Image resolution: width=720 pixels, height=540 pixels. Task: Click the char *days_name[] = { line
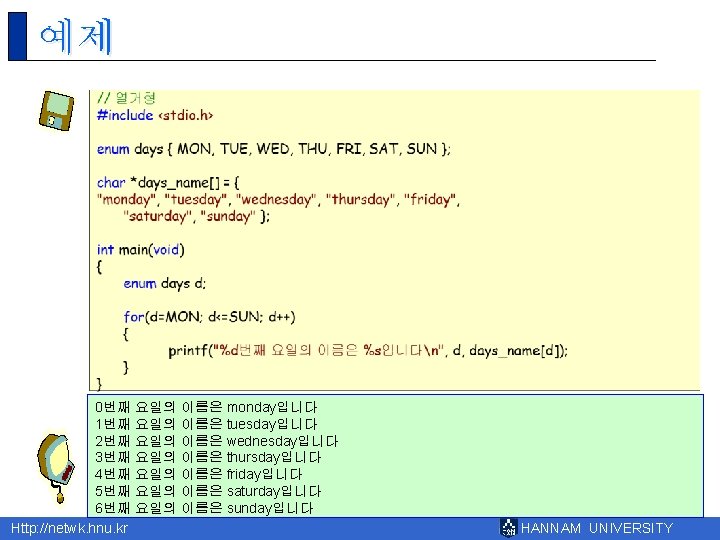pos(168,183)
